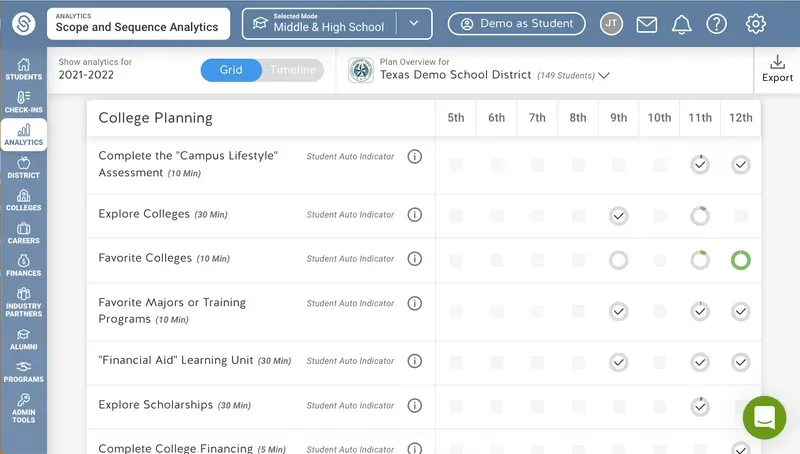Click Favorite Colleges 11th grade progress ring

[x=699, y=260]
